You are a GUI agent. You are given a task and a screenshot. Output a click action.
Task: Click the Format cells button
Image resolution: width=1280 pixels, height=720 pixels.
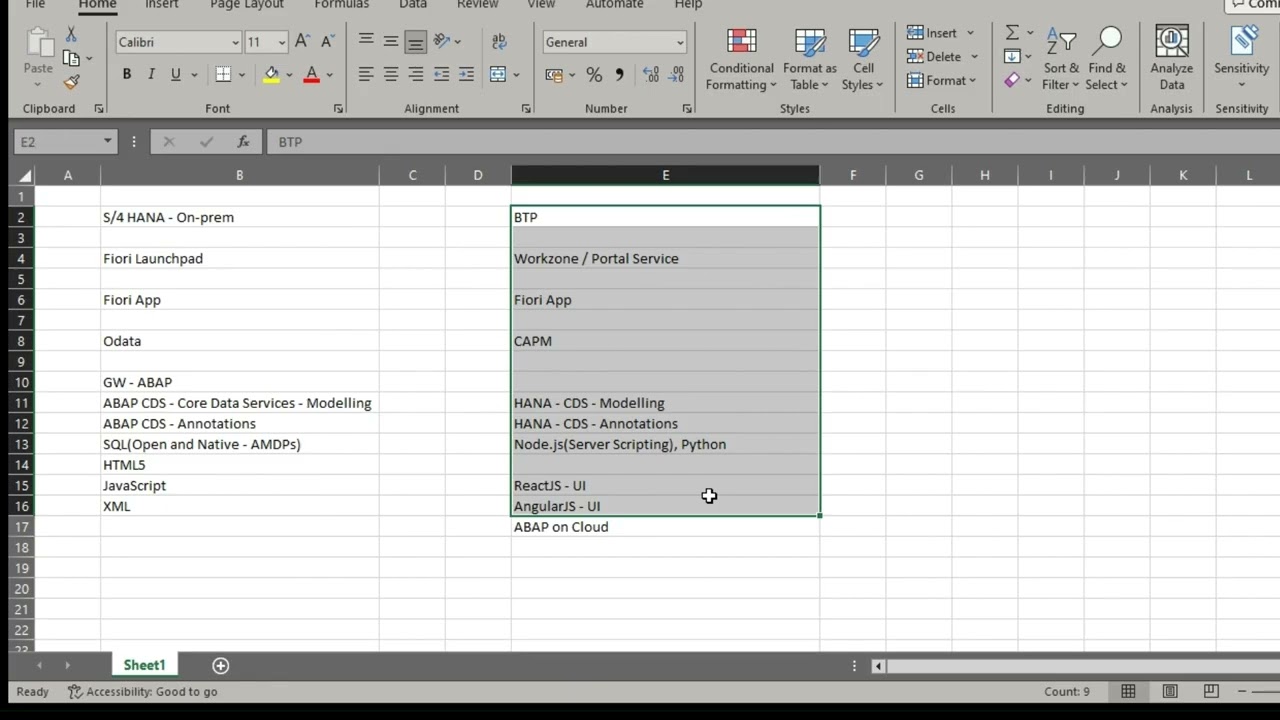click(x=942, y=81)
